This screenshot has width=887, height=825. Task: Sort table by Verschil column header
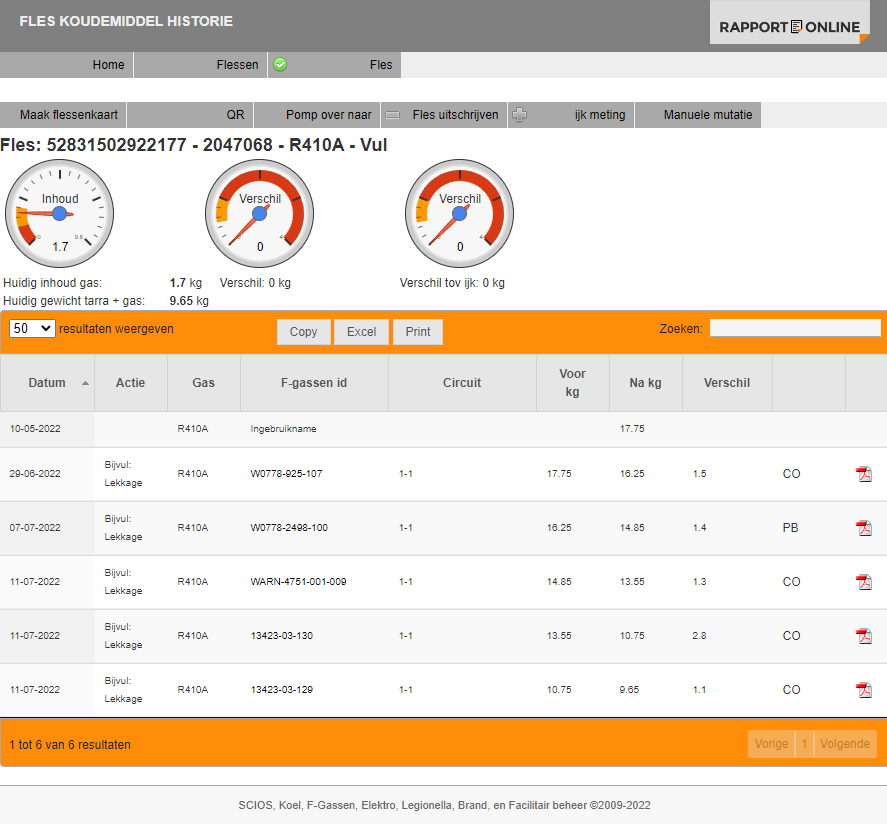tap(726, 383)
